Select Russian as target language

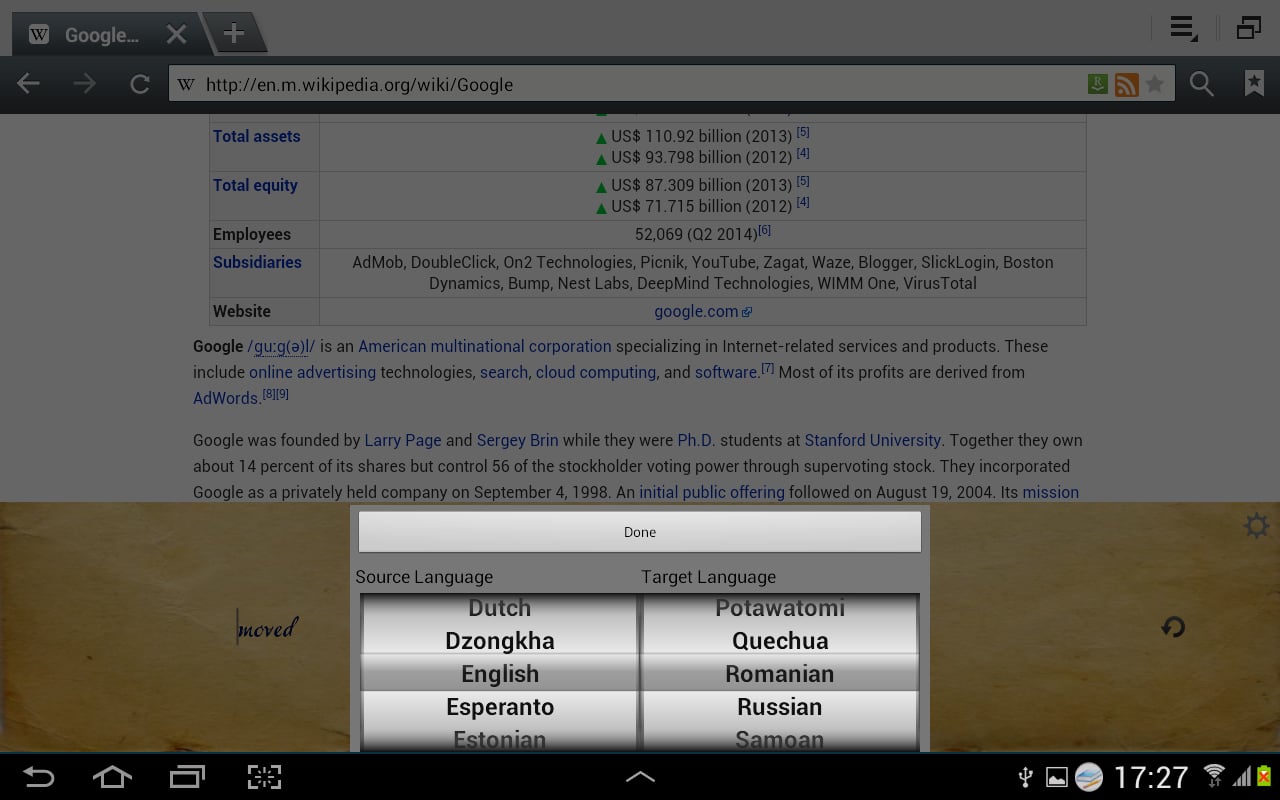coord(780,707)
